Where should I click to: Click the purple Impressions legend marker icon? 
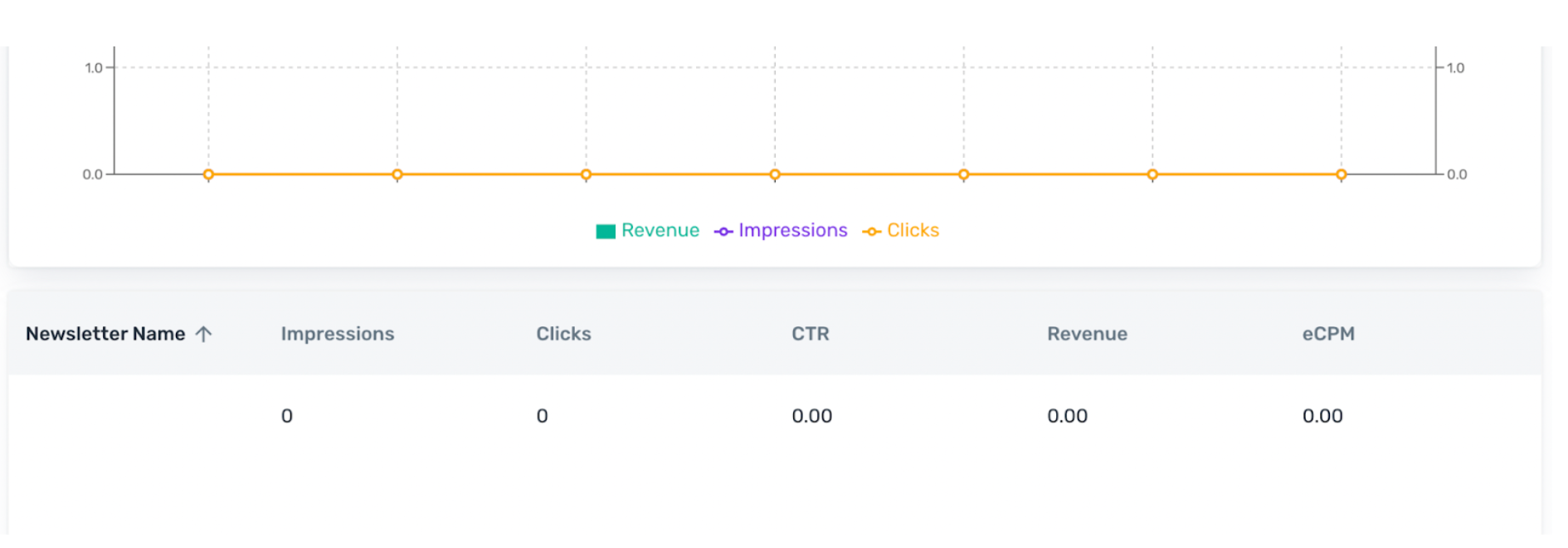point(723,232)
